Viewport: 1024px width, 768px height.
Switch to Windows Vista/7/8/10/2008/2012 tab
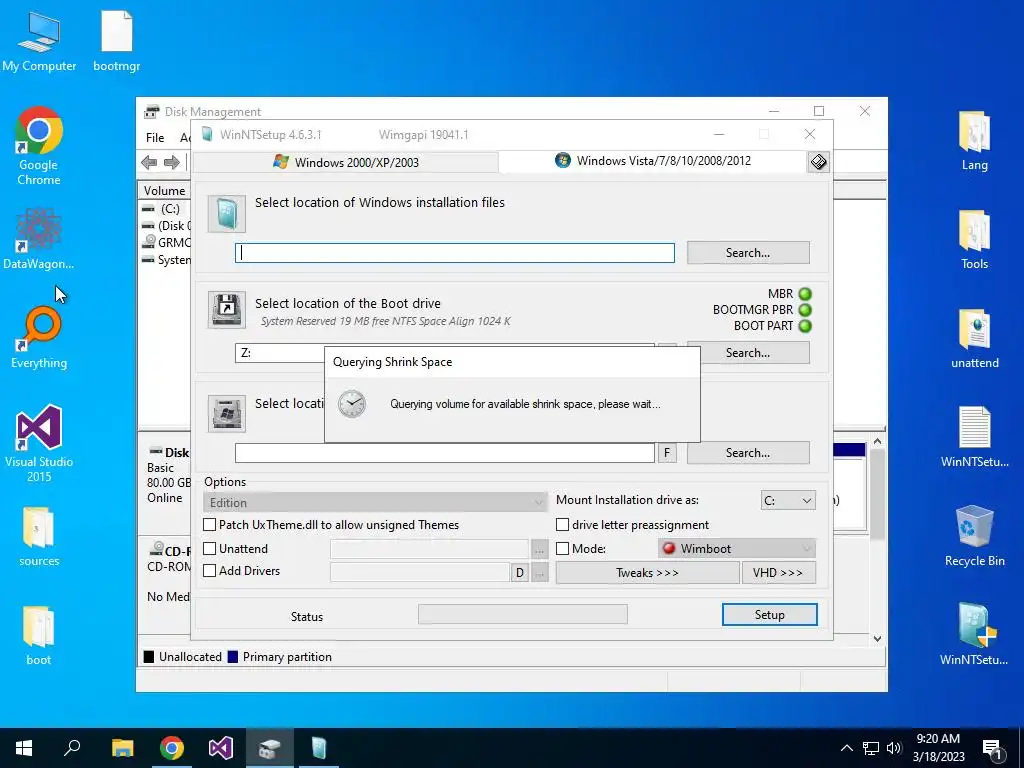point(653,161)
